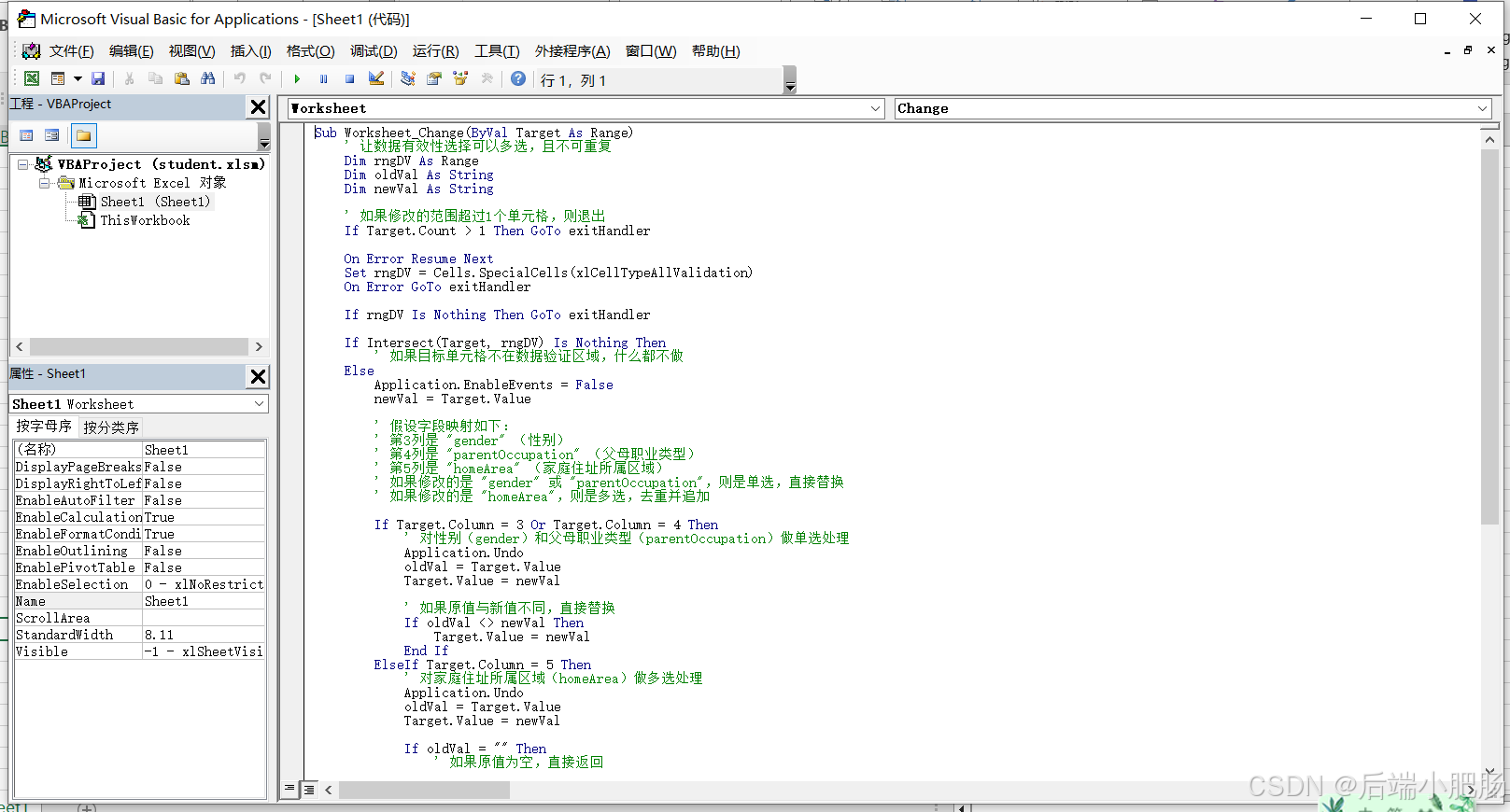Click the Full Module View button
The width and height of the screenshot is (1510, 812).
click(309, 789)
